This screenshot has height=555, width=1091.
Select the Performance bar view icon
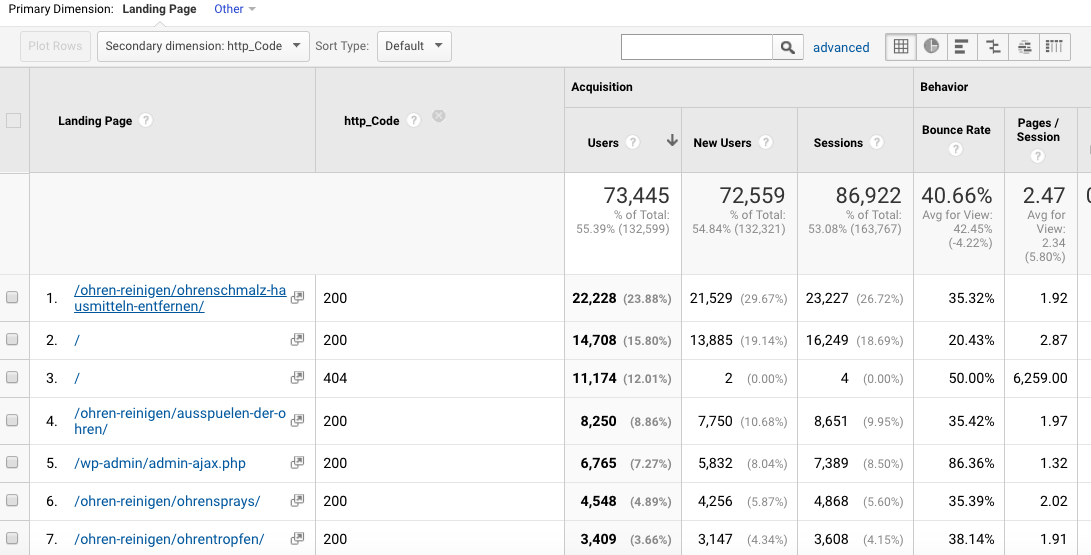tap(961, 47)
